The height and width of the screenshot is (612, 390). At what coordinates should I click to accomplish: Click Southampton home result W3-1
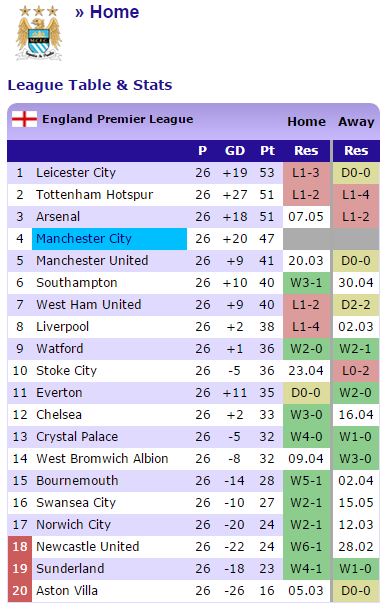click(x=306, y=283)
